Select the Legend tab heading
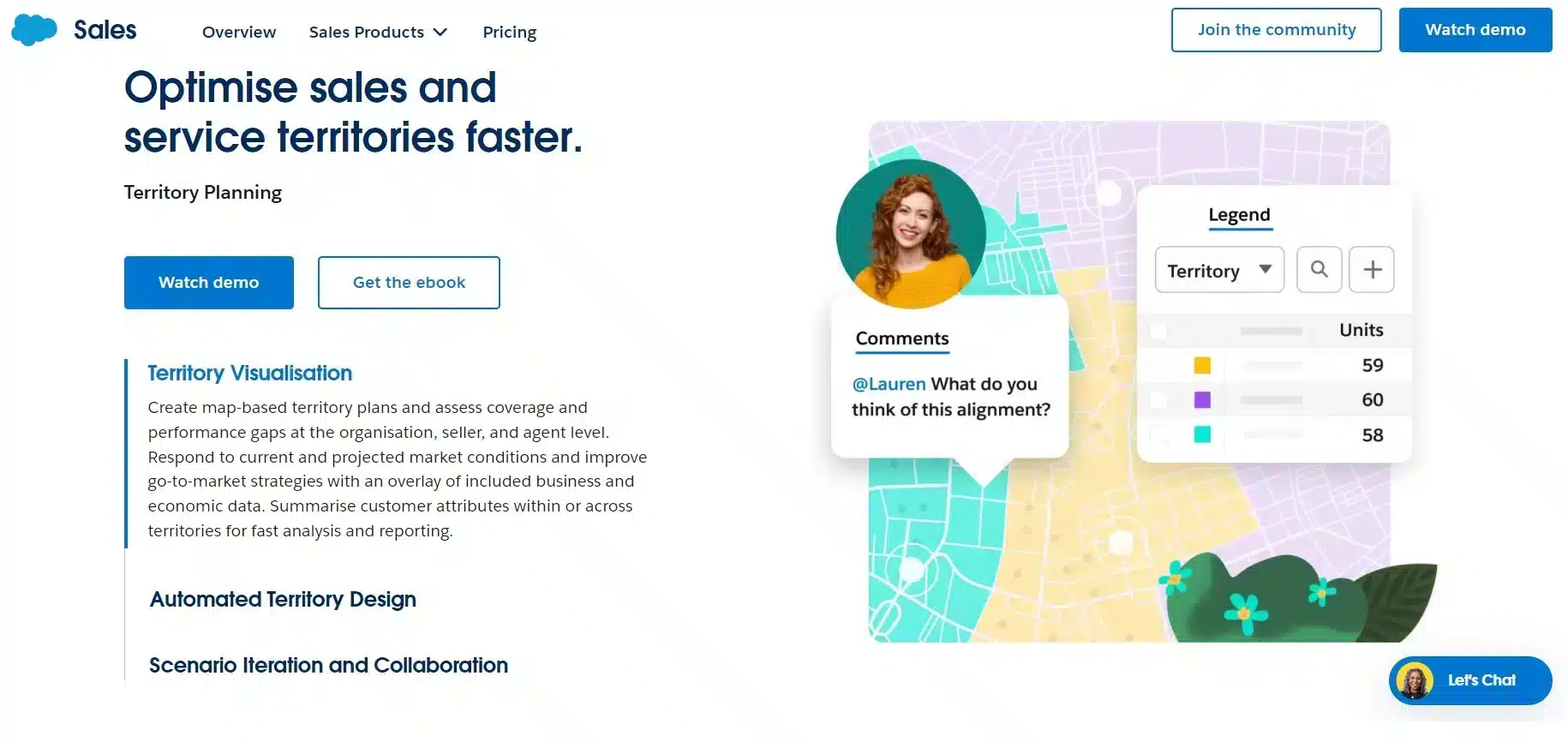This screenshot has width=1568, height=742. tap(1239, 215)
